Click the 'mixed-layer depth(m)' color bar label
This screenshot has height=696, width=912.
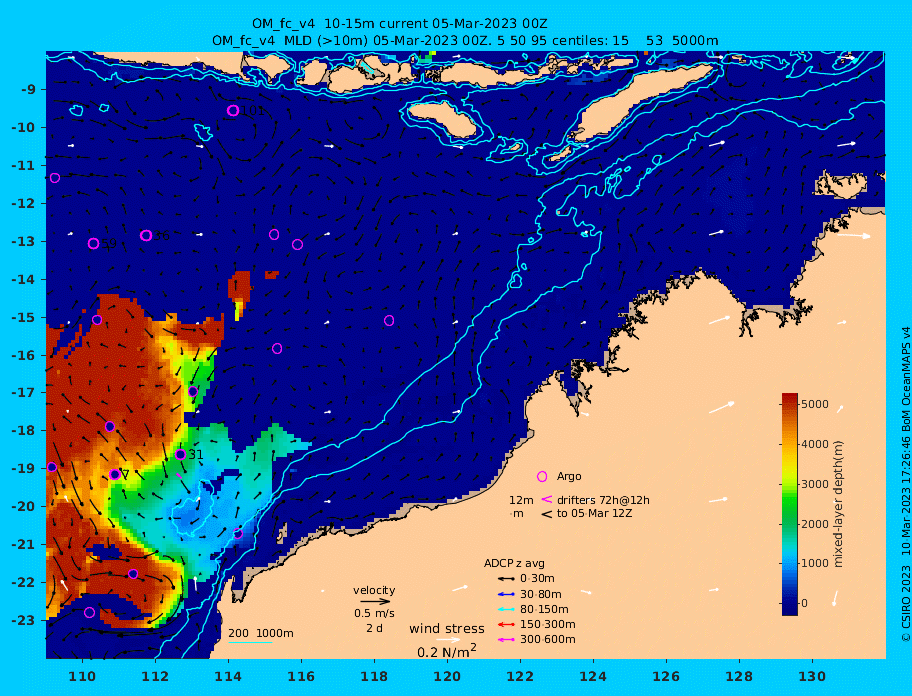pyautogui.click(x=838, y=504)
